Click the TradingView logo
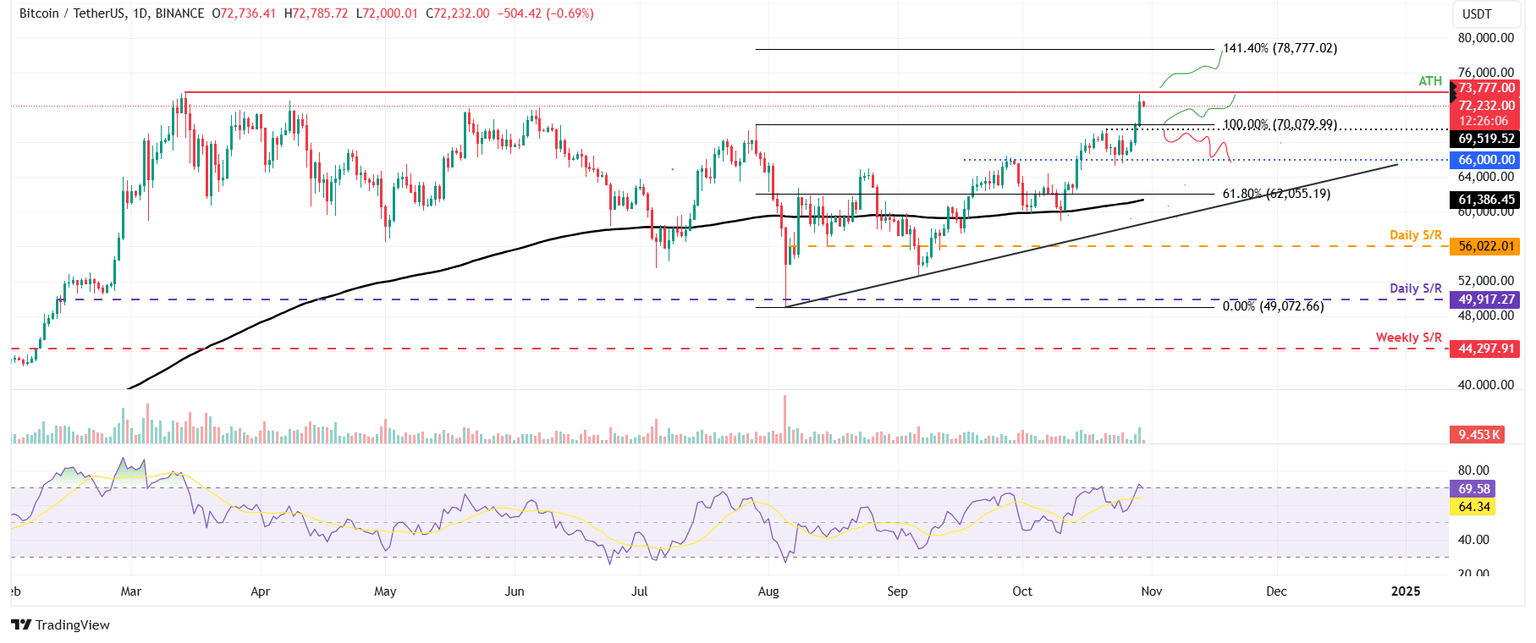1536x643 pixels. [60, 625]
